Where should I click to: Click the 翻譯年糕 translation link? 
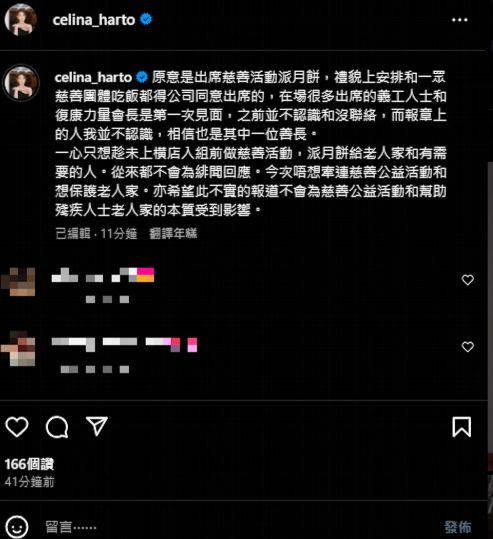[x=173, y=233]
